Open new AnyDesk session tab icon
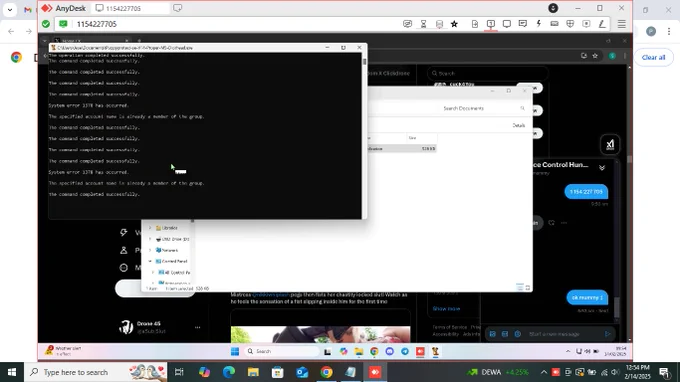680x382 pixels. pyautogui.click(x=177, y=8)
